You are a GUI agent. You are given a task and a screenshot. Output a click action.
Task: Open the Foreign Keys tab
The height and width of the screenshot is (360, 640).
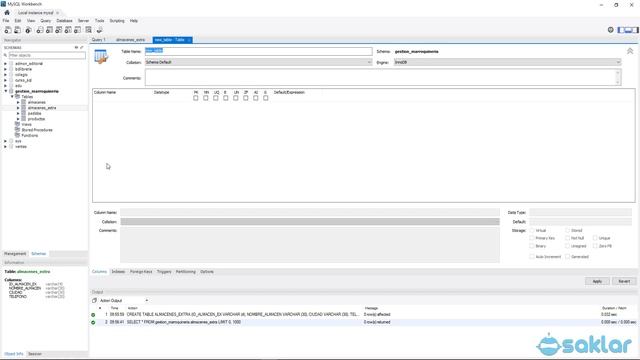tap(141, 272)
